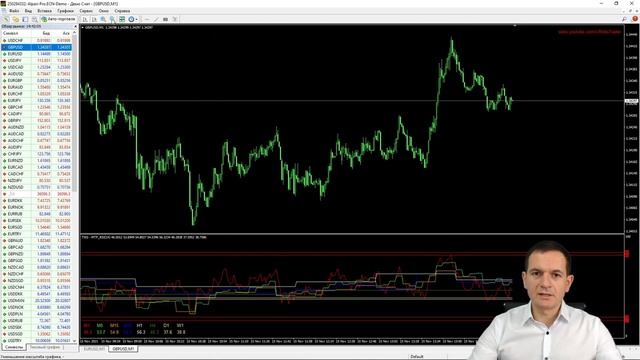
Task: Click the current price label on price scale
Action: pyautogui.click(x=631, y=101)
